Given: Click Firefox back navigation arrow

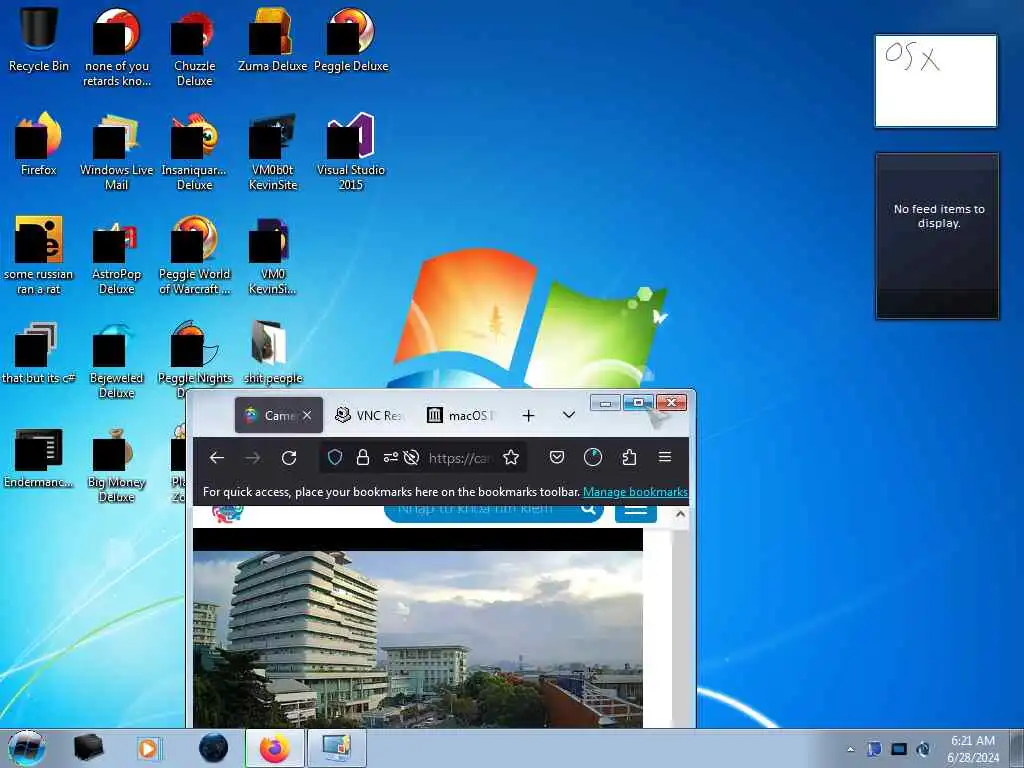Looking at the screenshot, I should (217, 458).
